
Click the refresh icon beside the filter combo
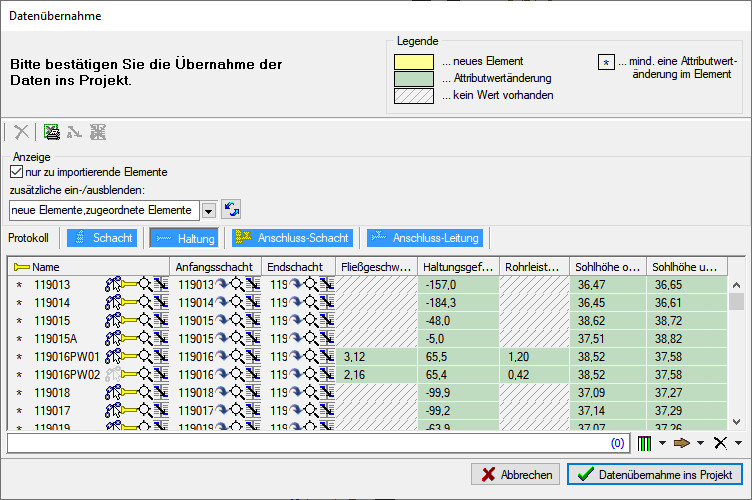pyautogui.click(x=232, y=210)
